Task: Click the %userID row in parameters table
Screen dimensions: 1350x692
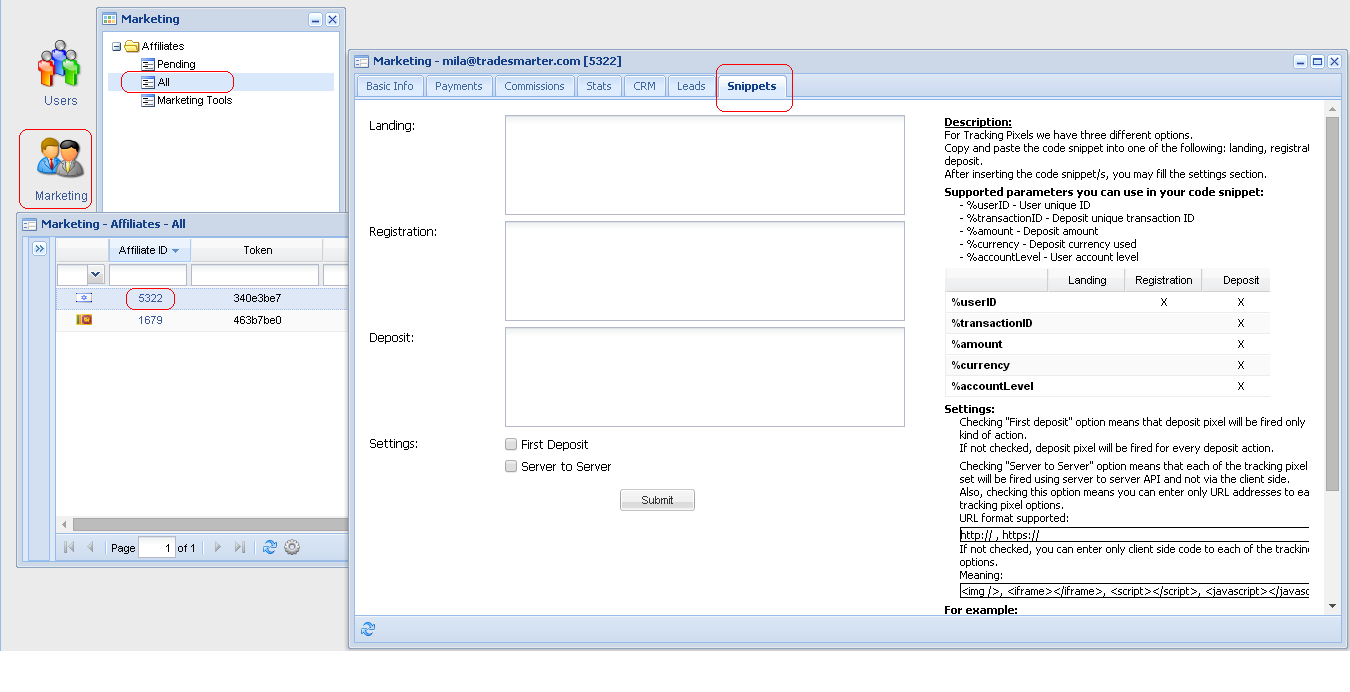Action: [1107, 302]
